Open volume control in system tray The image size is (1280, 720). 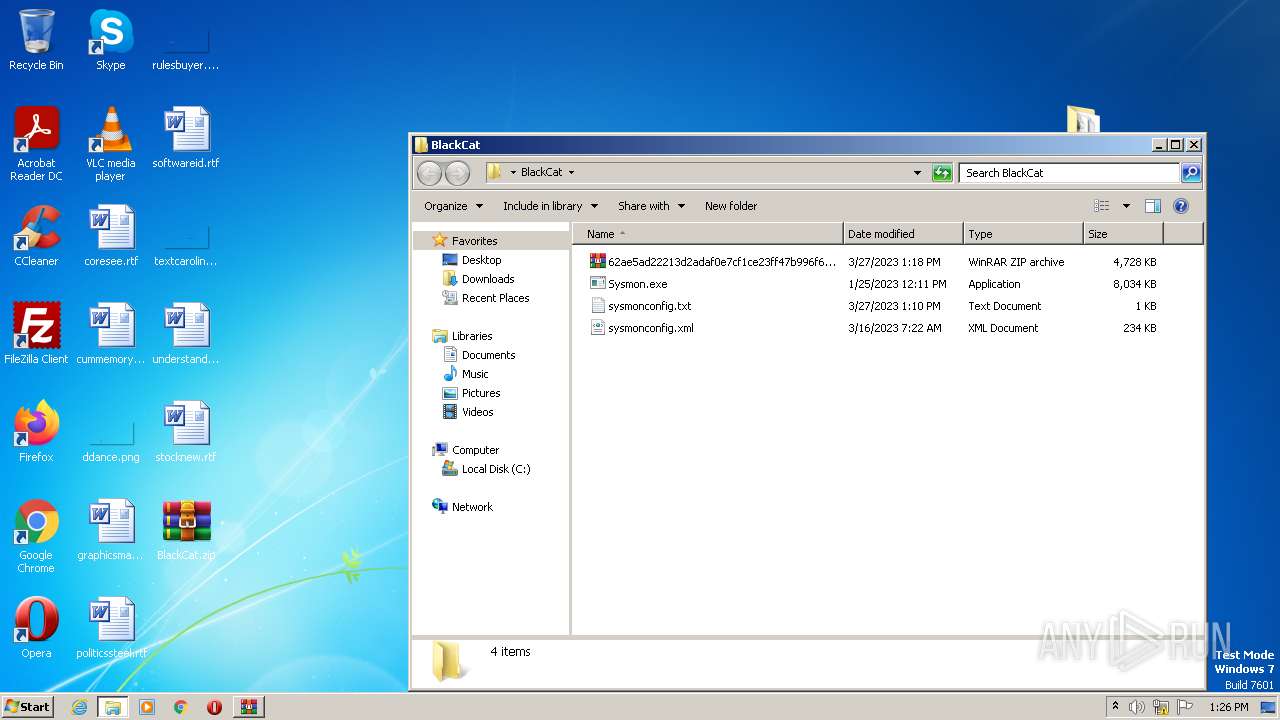pos(1137,707)
